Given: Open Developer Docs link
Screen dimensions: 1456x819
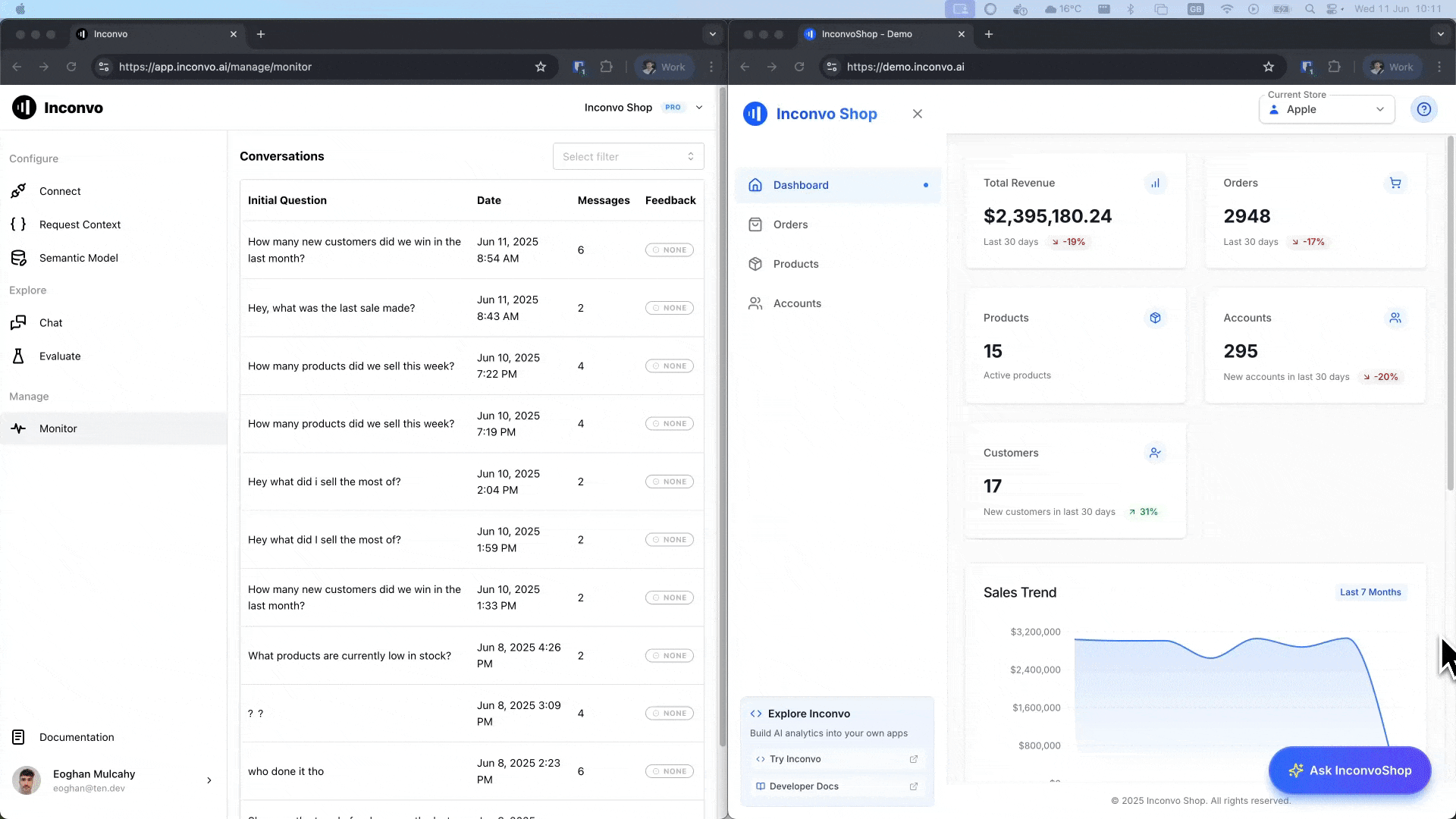Looking at the screenshot, I should pyautogui.click(x=836, y=786).
